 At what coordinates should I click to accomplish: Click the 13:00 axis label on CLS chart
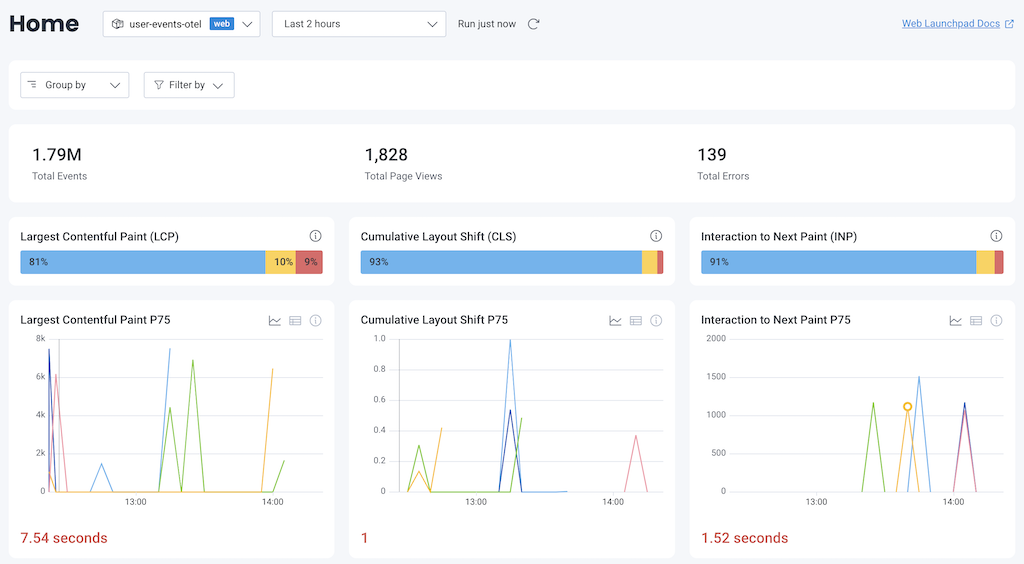(x=476, y=502)
